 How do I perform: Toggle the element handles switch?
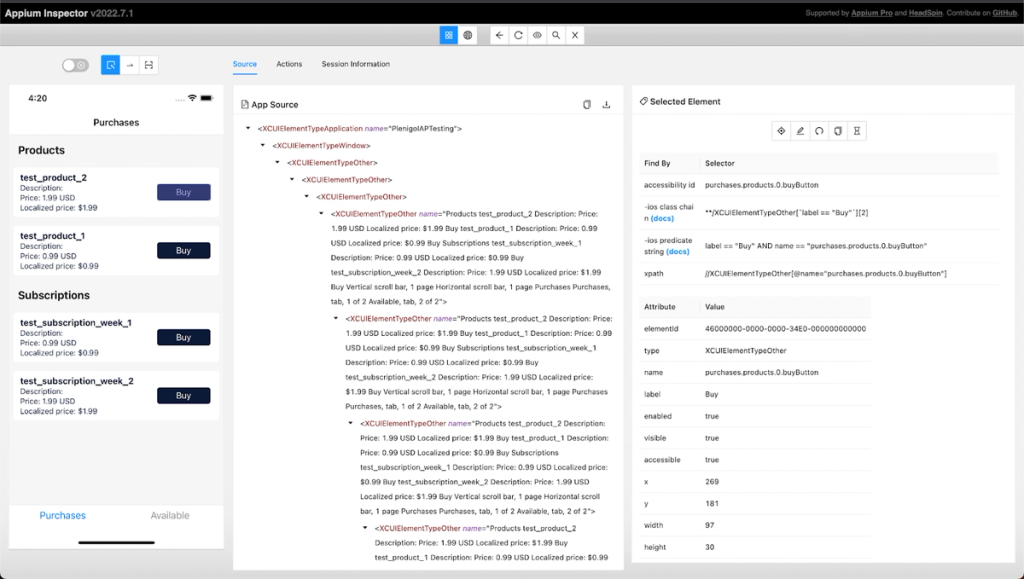[x=75, y=65]
